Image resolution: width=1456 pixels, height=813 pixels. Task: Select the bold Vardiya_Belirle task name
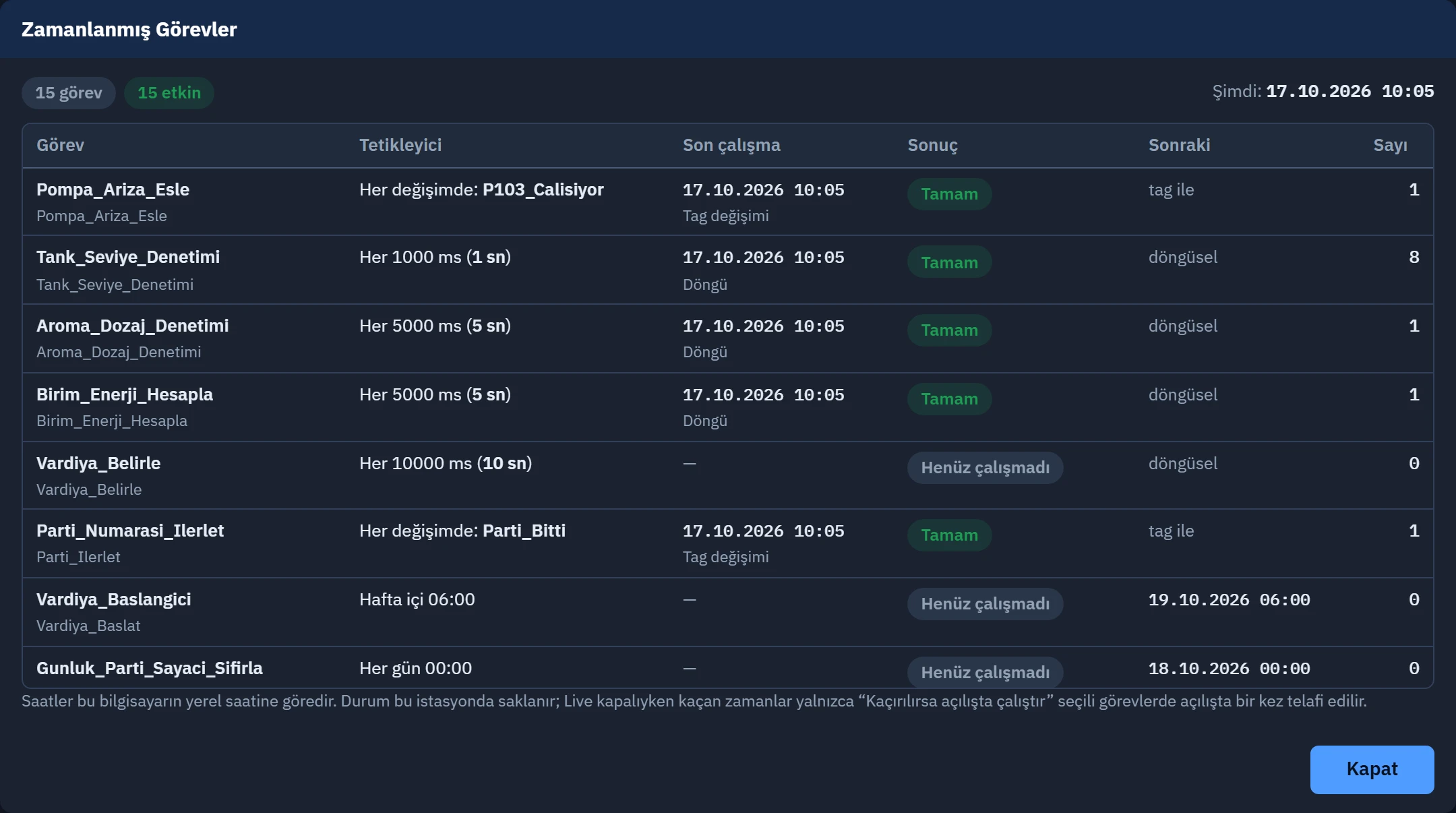(98, 463)
